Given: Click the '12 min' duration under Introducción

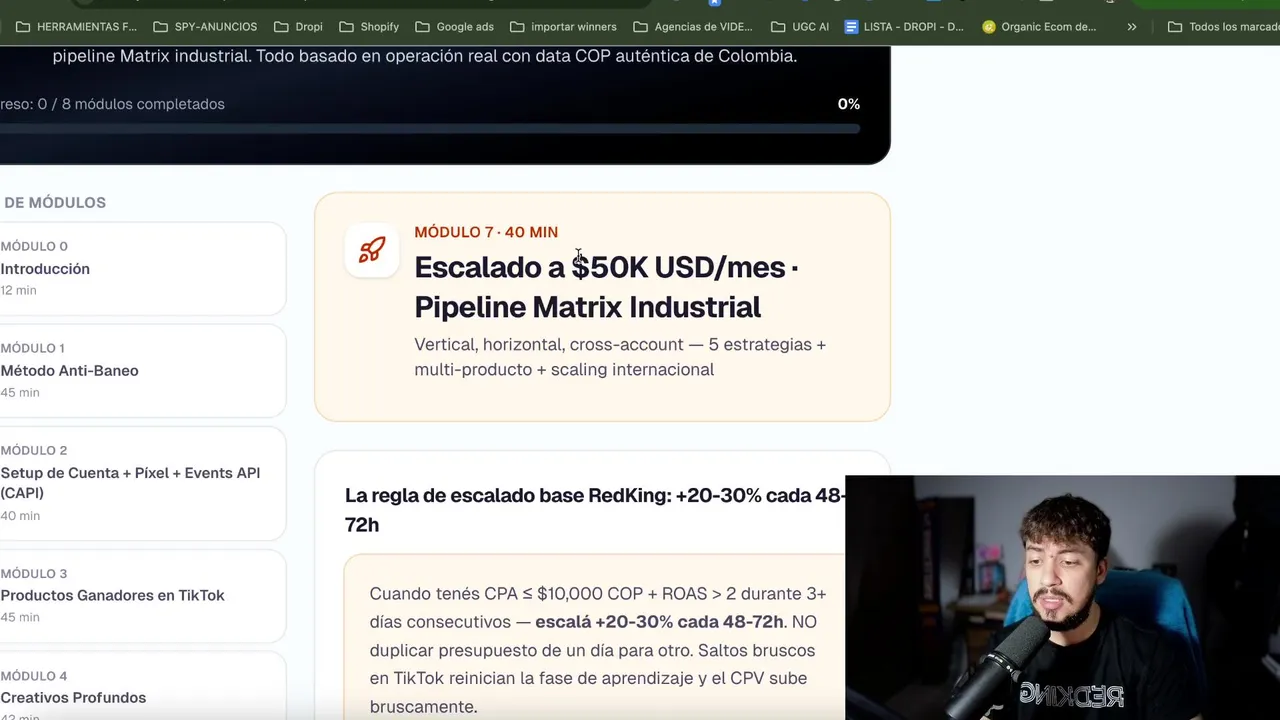Looking at the screenshot, I should (18, 290).
